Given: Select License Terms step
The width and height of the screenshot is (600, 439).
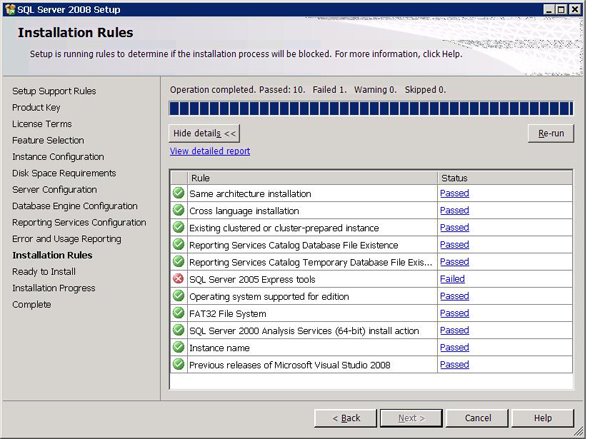Looking at the screenshot, I should click(42, 124).
